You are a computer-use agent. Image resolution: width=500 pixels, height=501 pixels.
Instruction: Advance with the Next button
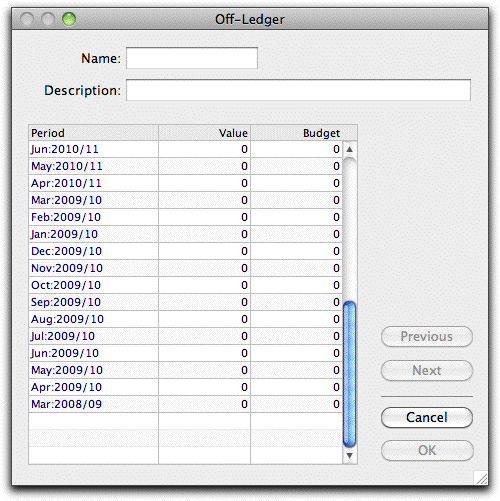(427, 370)
